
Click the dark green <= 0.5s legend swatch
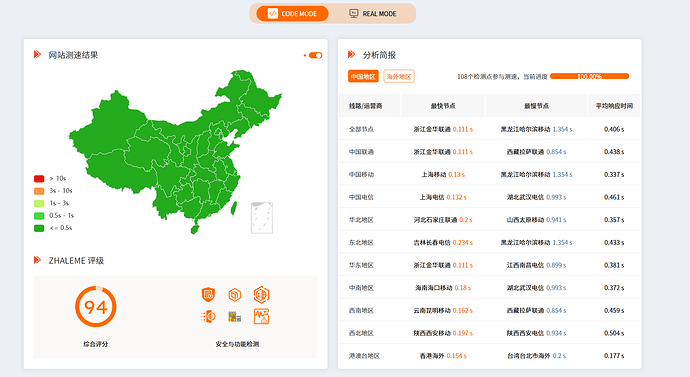click(39, 228)
